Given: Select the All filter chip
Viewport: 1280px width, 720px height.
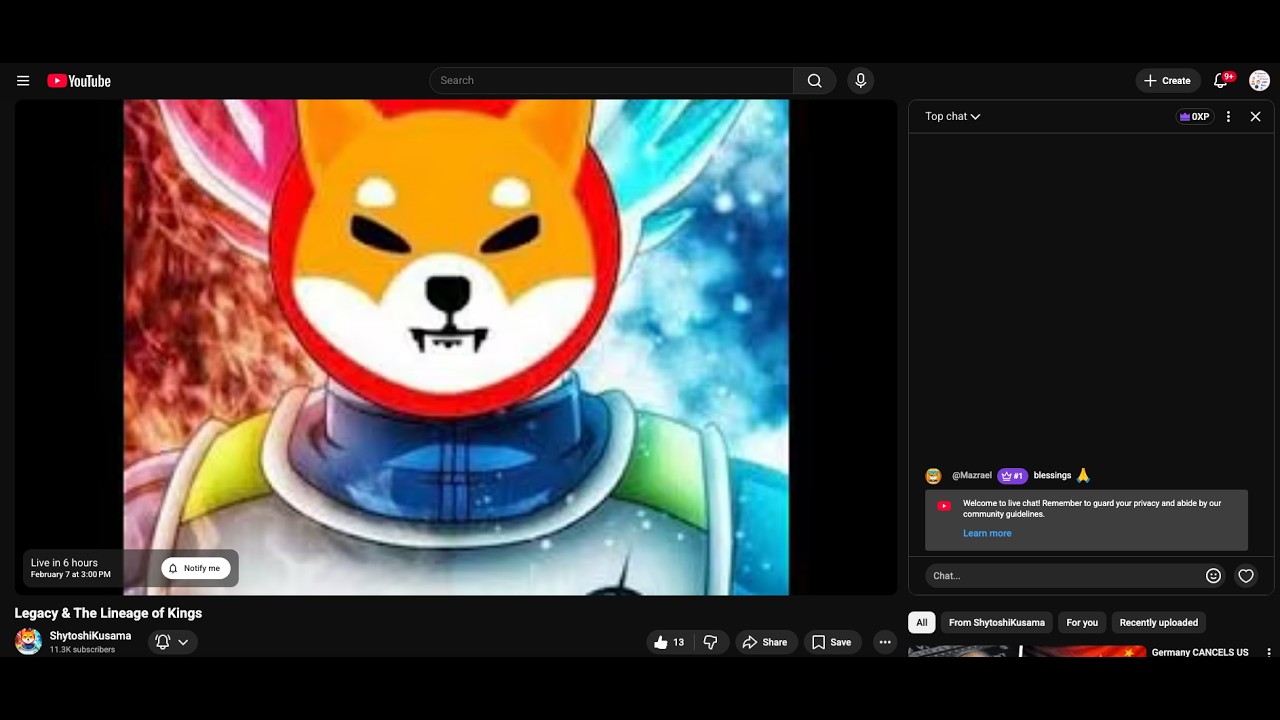Looking at the screenshot, I should click(x=922, y=623).
